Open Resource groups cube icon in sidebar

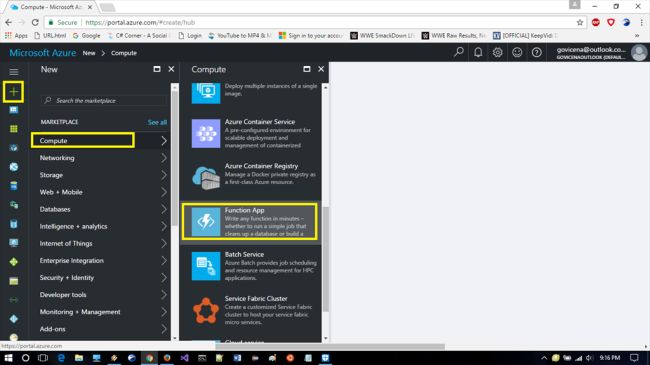click(14, 148)
